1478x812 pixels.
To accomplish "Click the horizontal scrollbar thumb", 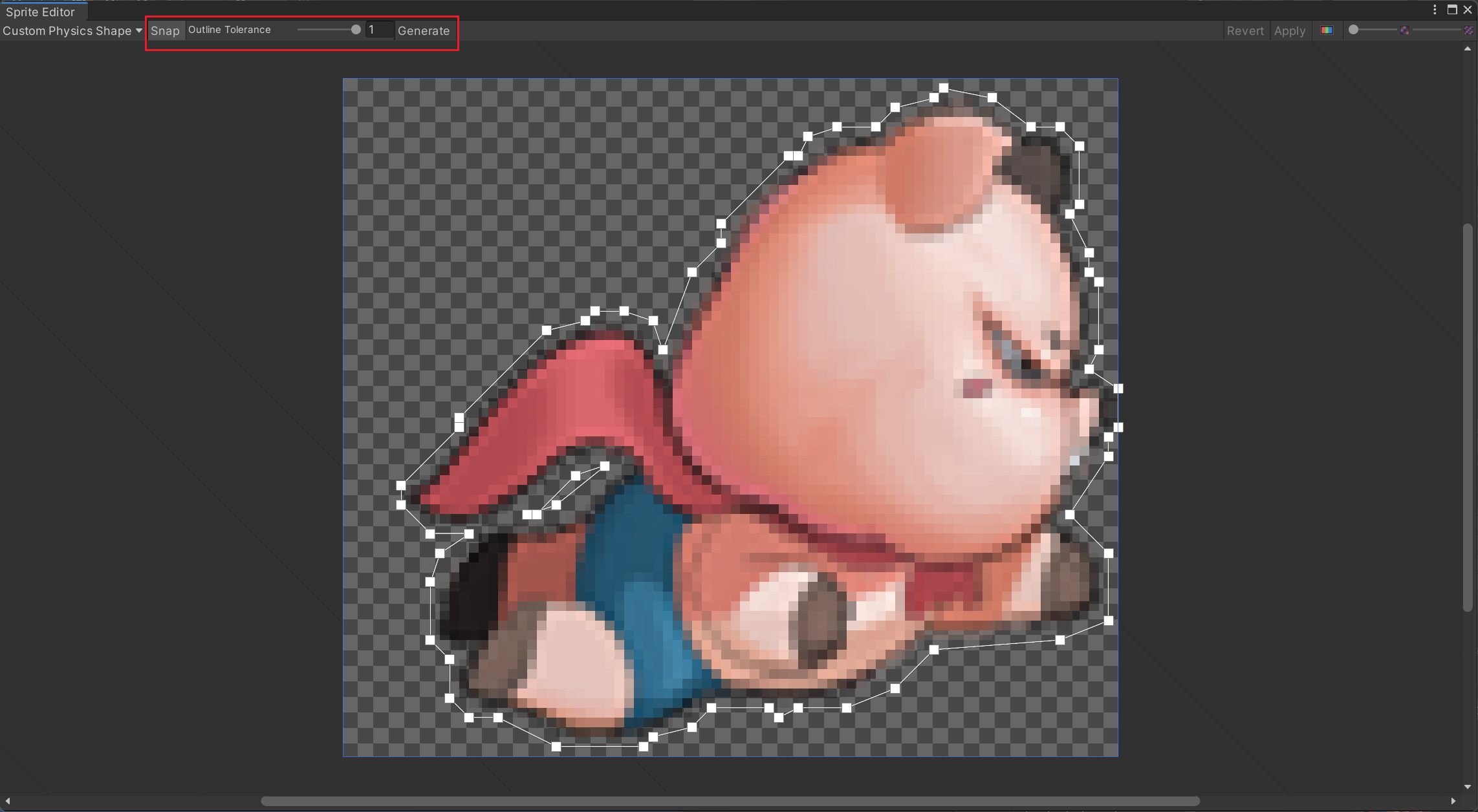I will click(x=730, y=801).
